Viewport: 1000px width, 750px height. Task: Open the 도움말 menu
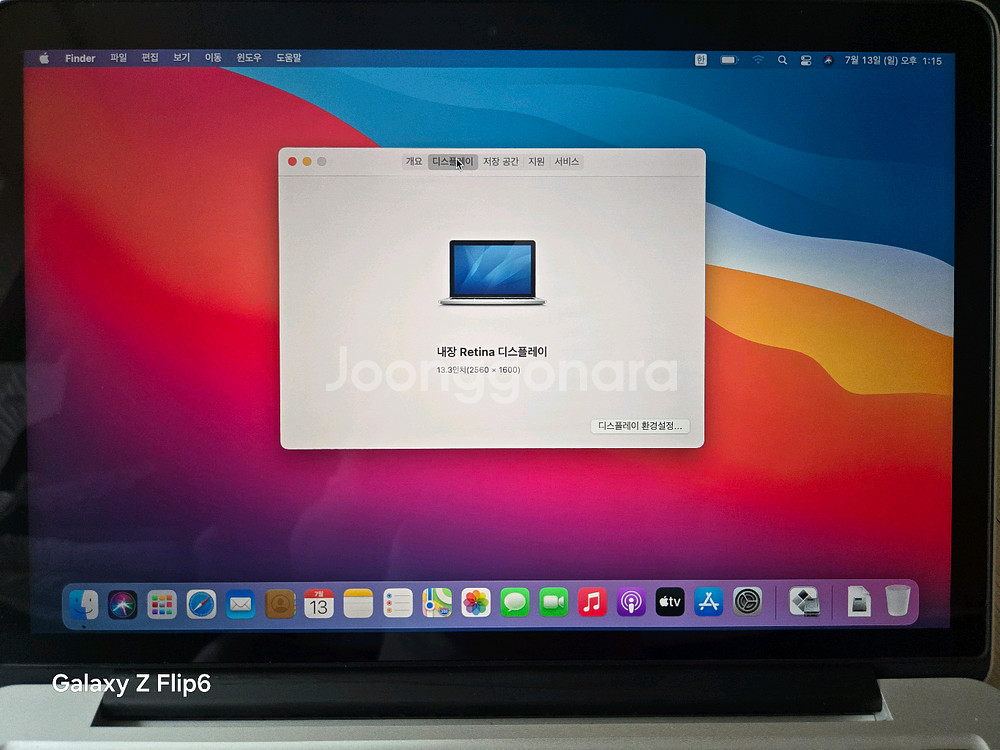(x=288, y=57)
